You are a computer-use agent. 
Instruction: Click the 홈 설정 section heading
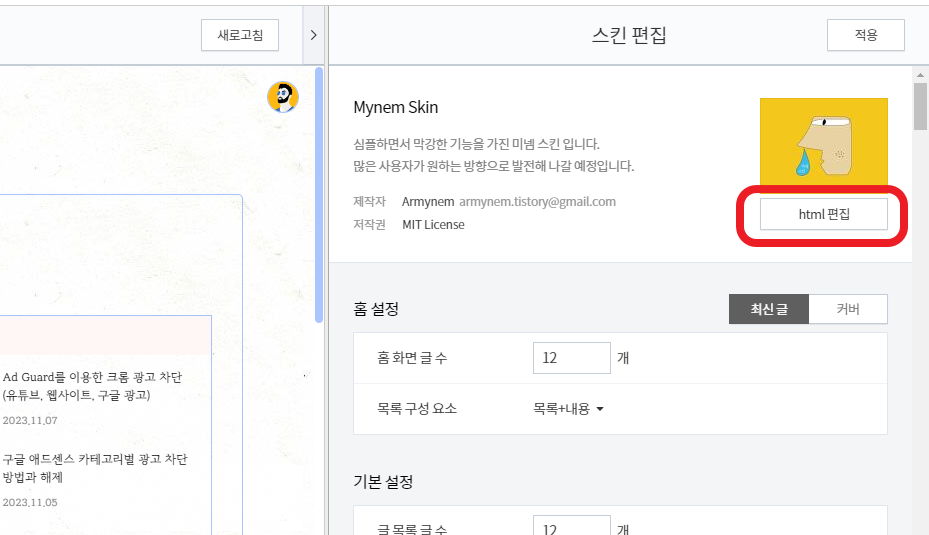[376, 309]
